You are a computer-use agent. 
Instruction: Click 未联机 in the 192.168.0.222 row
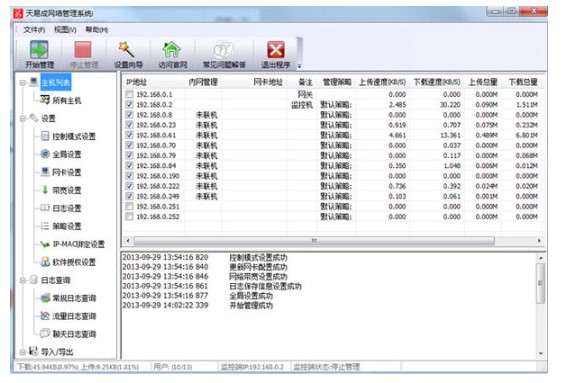[x=206, y=186]
